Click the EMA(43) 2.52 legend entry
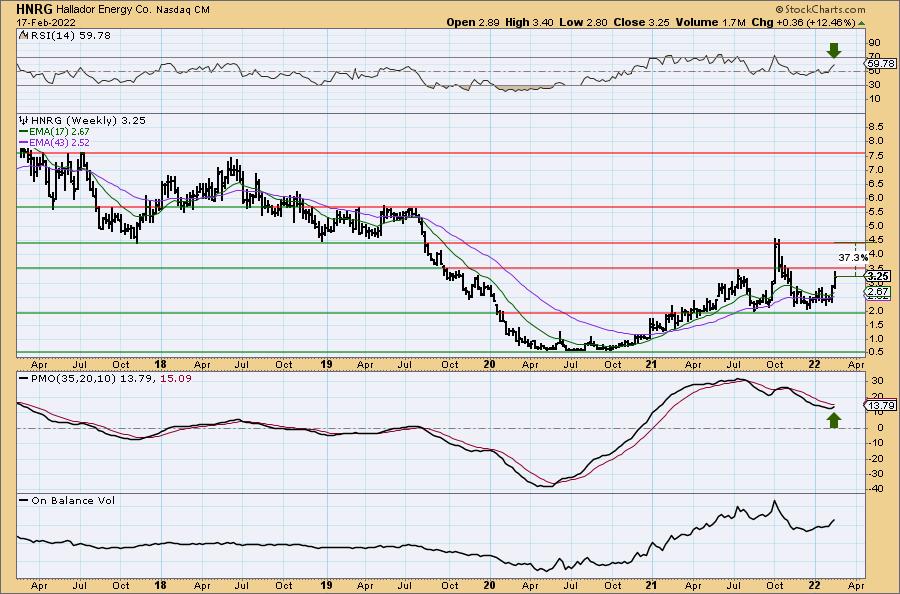The height and width of the screenshot is (594, 900). point(59,142)
